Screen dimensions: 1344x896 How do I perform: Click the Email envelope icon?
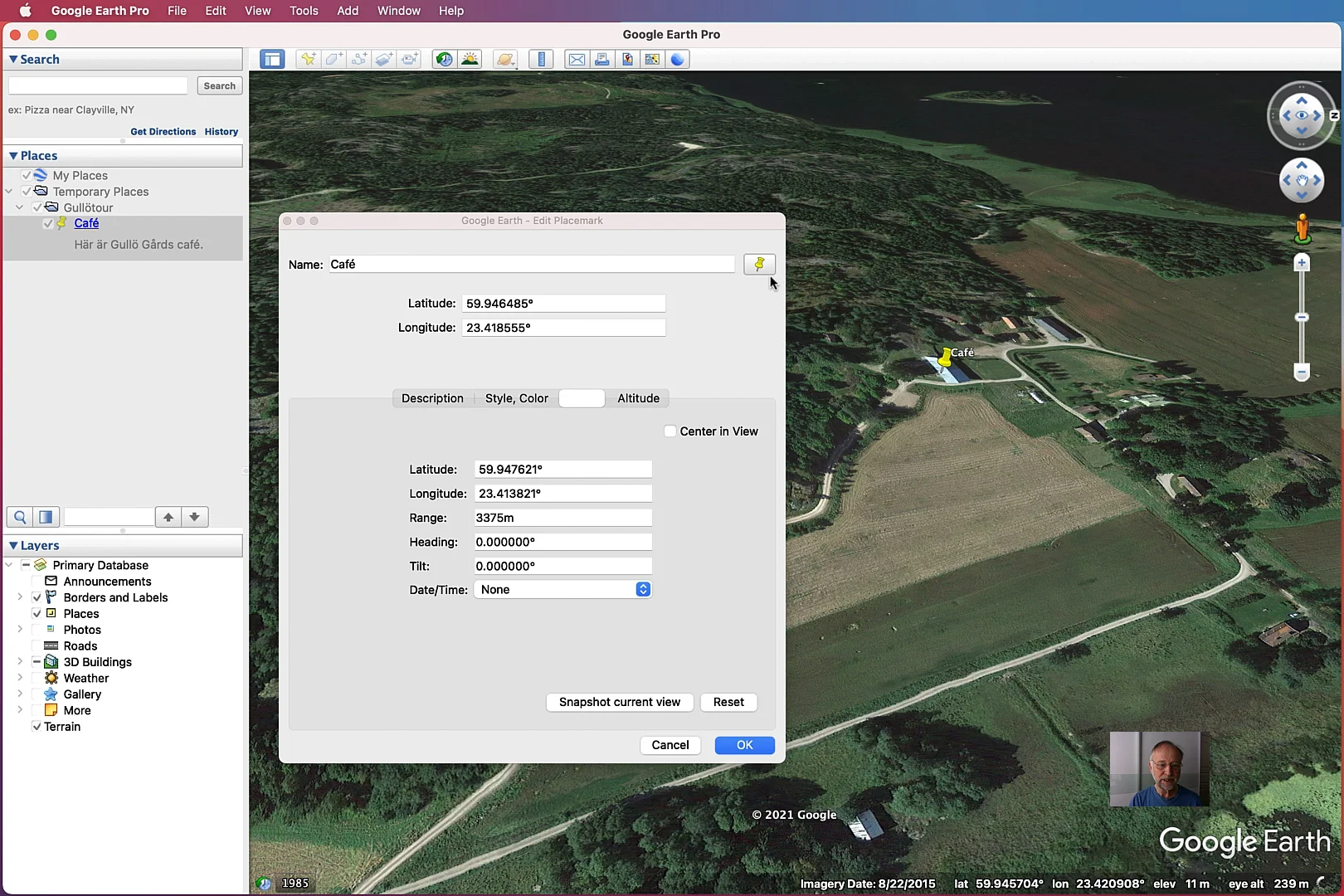click(577, 59)
